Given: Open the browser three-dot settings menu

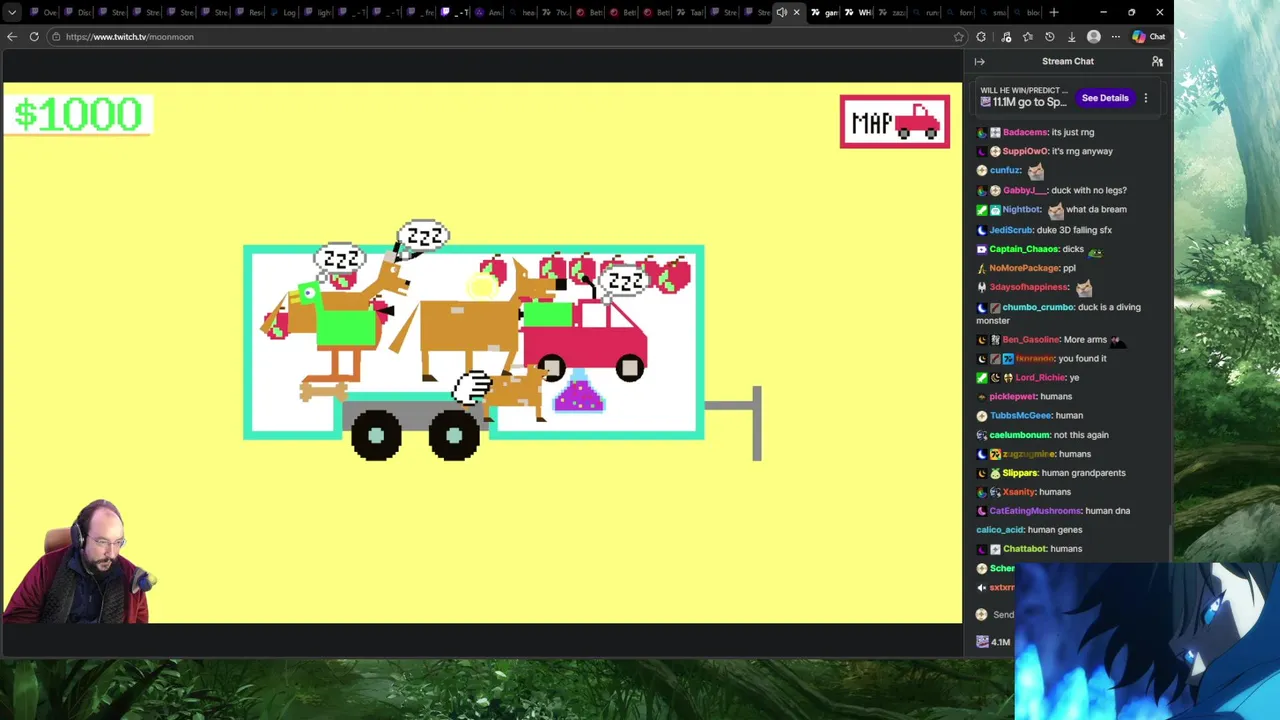Looking at the screenshot, I should tap(1115, 37).
